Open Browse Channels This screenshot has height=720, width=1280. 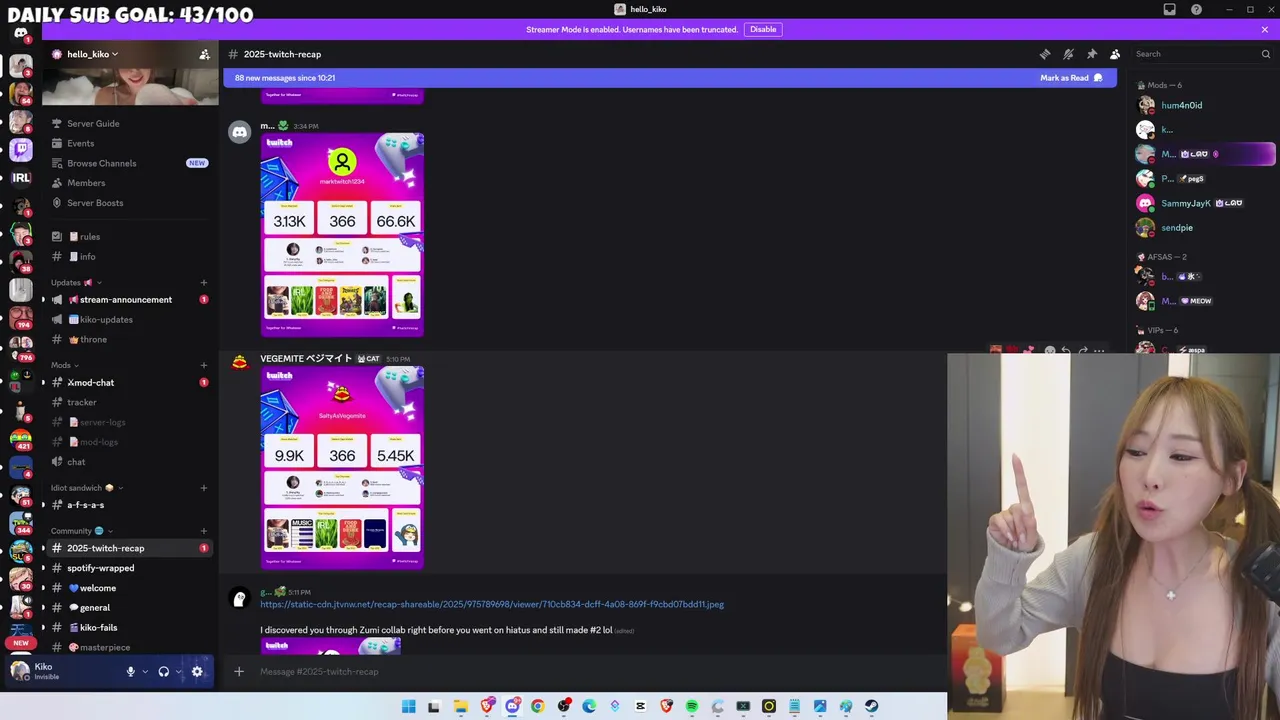coord(130,163)
